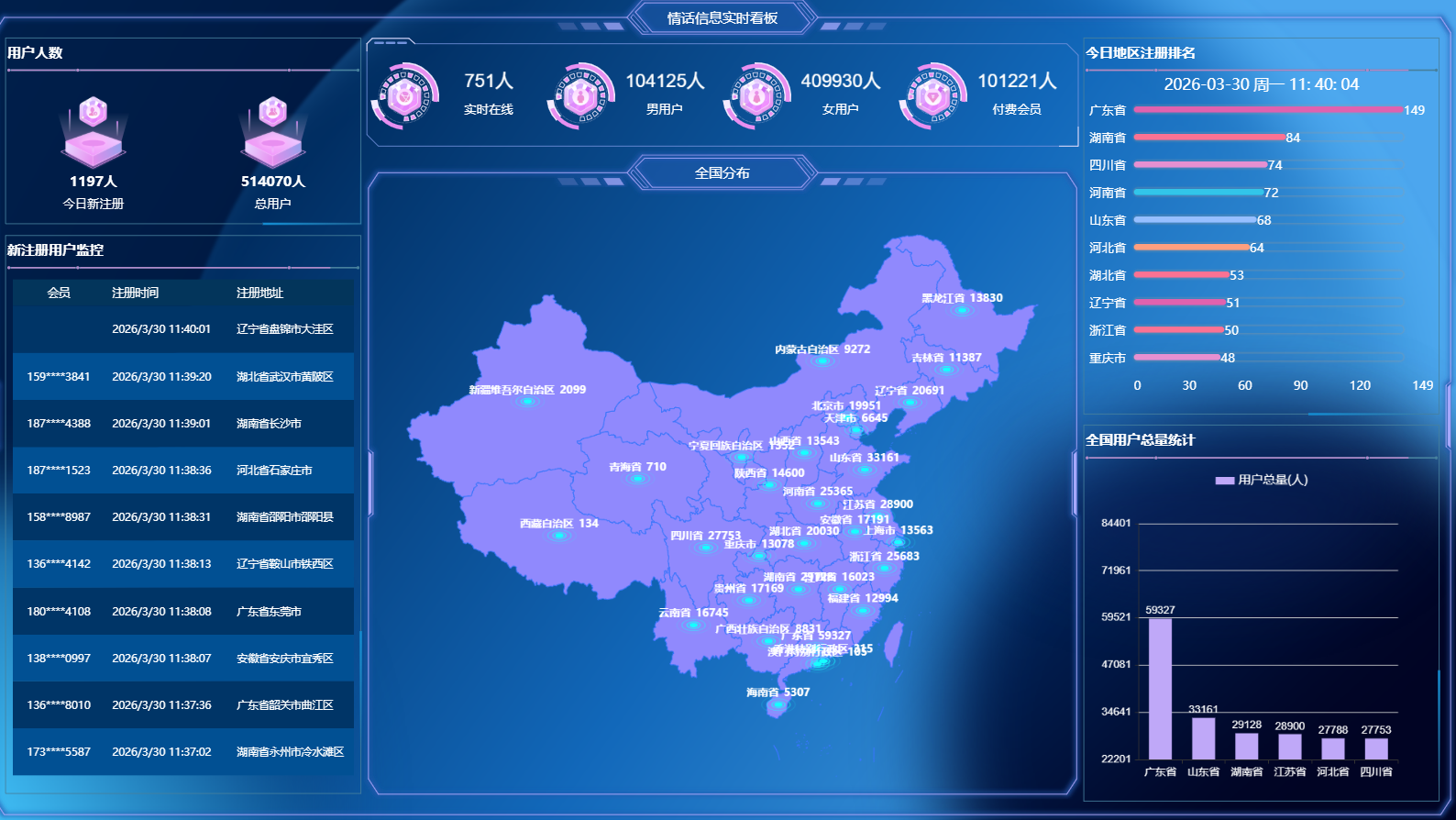Click the Hainan province map marker
The width and height of the screenshot is (1456, 820).
[778, 704]
